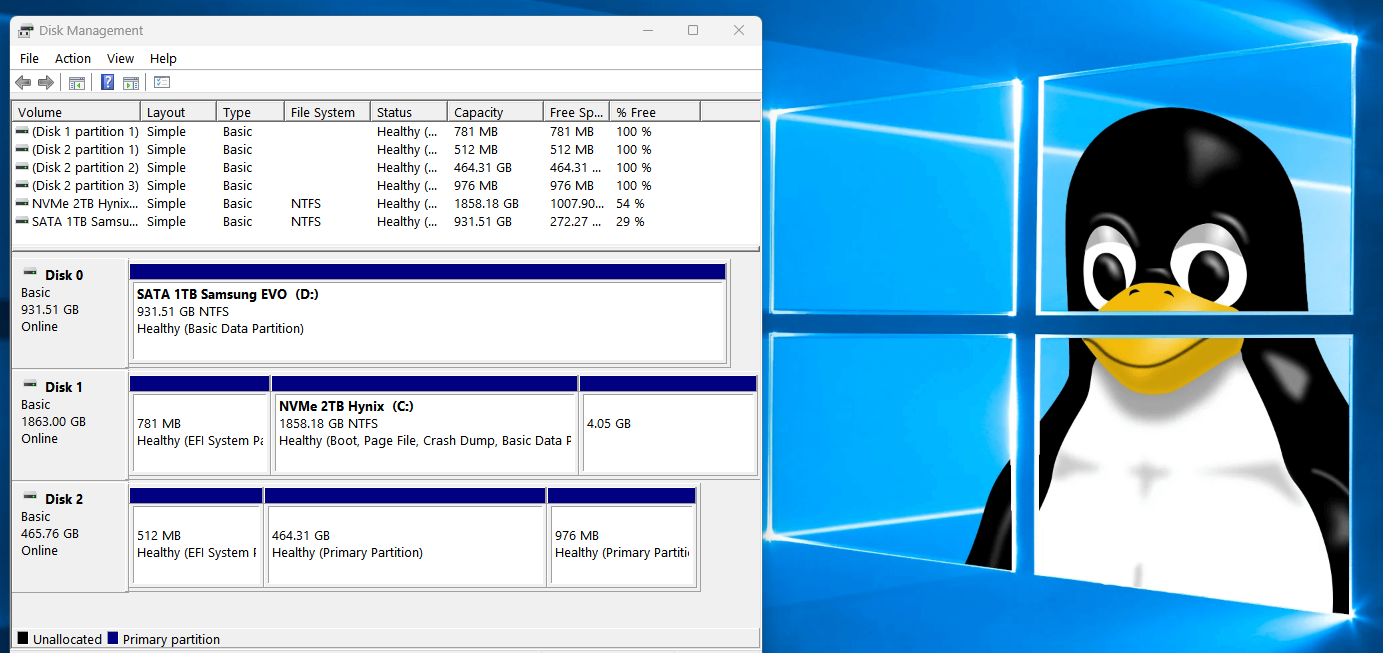The width and height of the screenshot is (1383, 653).
Task: Sort volumes by Capacity column header
Action: [478, 113]
